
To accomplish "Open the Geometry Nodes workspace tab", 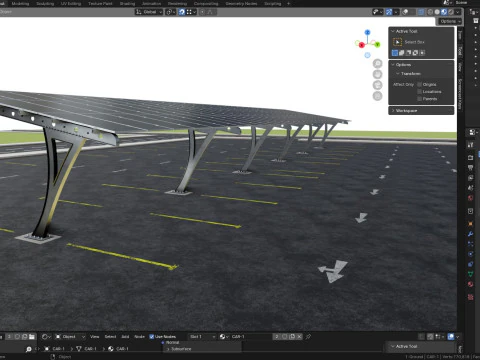I will (241, 4).
